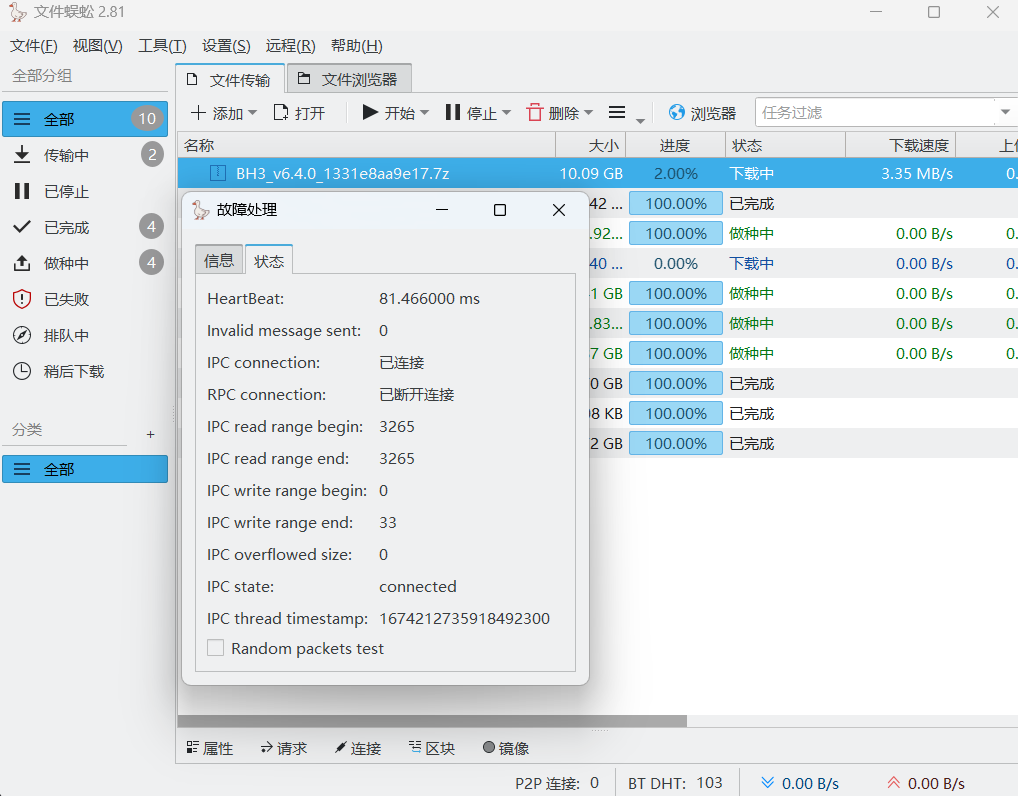Open the 区块 blocks bottom tab
Image resolution: width=1018 pixels, height=796 pixels.
tap(432, 748)
